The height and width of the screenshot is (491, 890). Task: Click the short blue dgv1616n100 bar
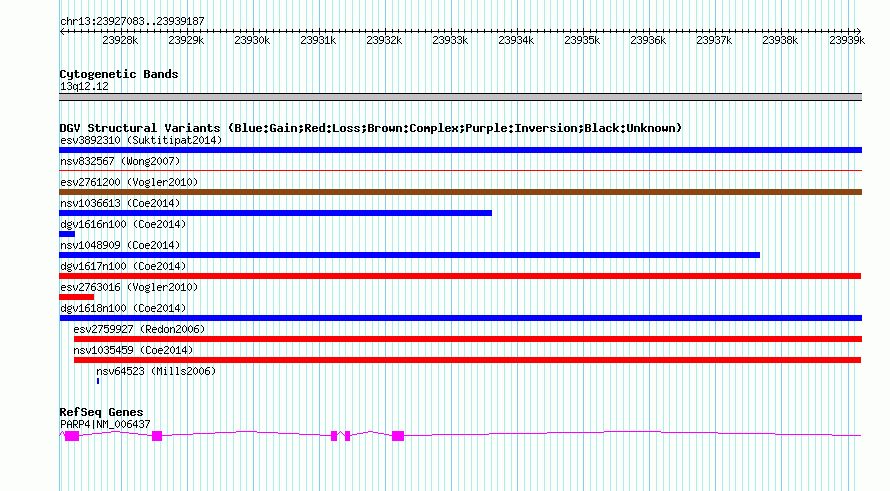(x=67, y=234)
